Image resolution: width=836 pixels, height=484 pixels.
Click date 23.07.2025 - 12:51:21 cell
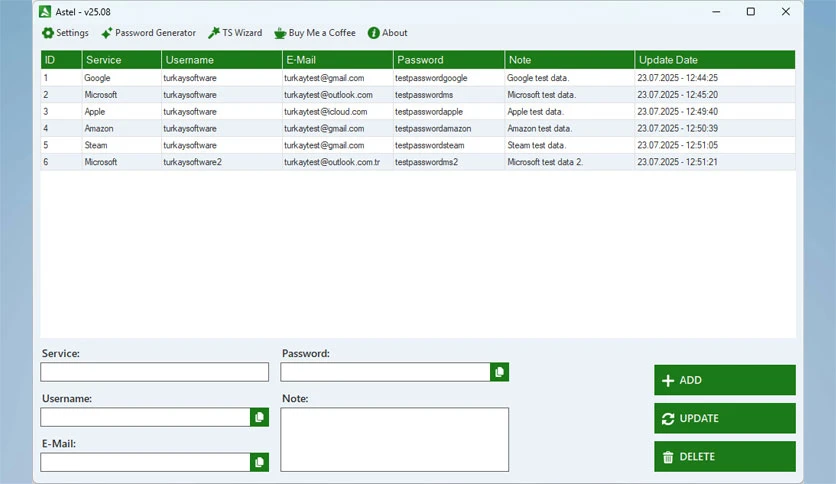point(714,162)
